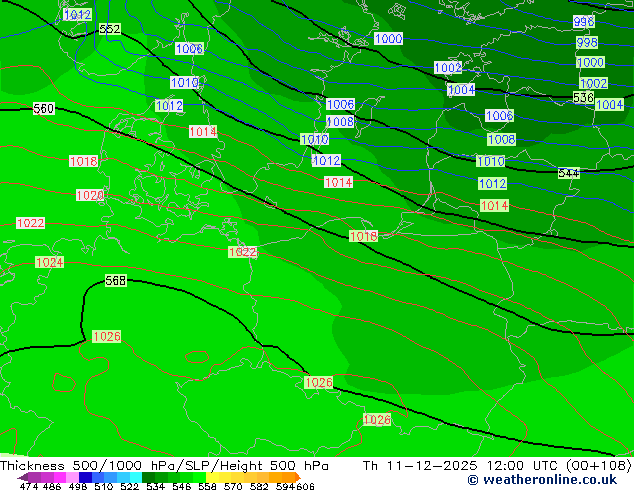Click legend value 606
The width and height of the screenshot is (634, 490).
(x=305, y=486)
